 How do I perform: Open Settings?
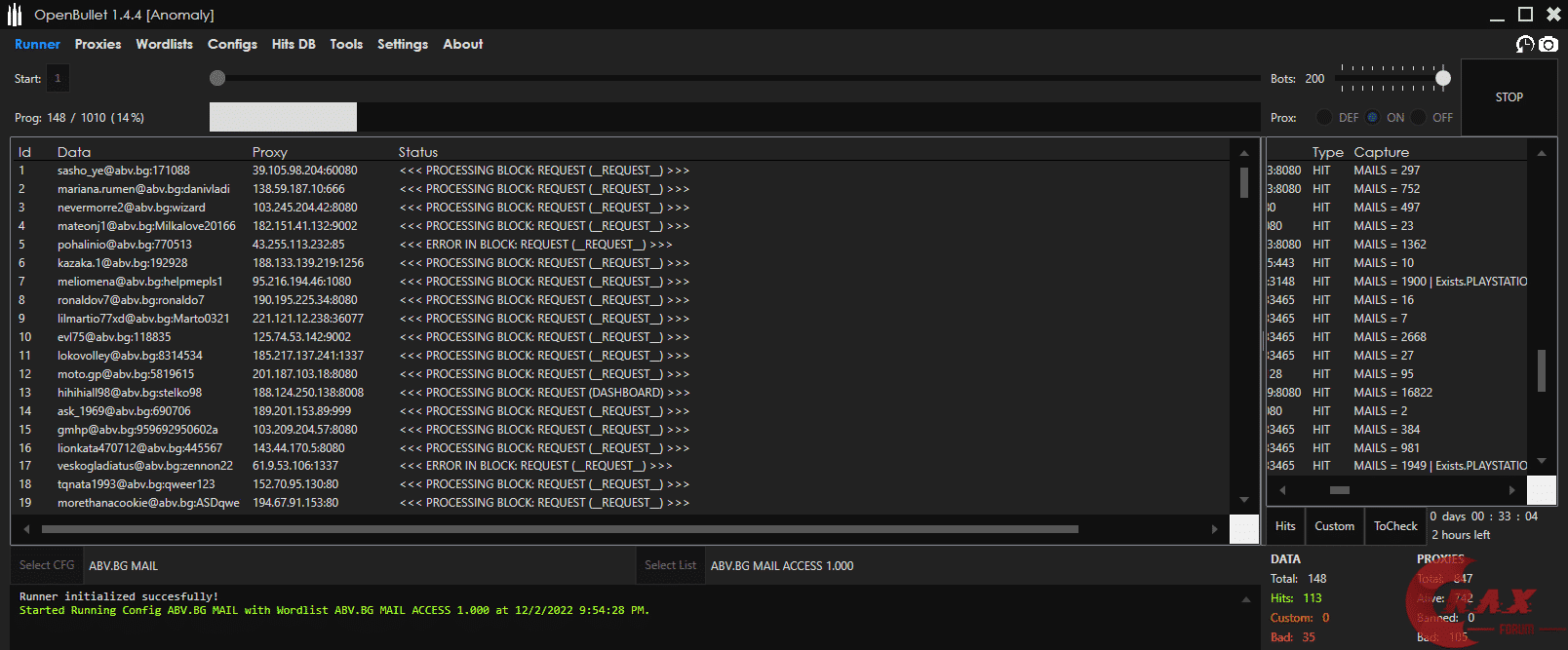pyautogui.click(x=403, y=44)
